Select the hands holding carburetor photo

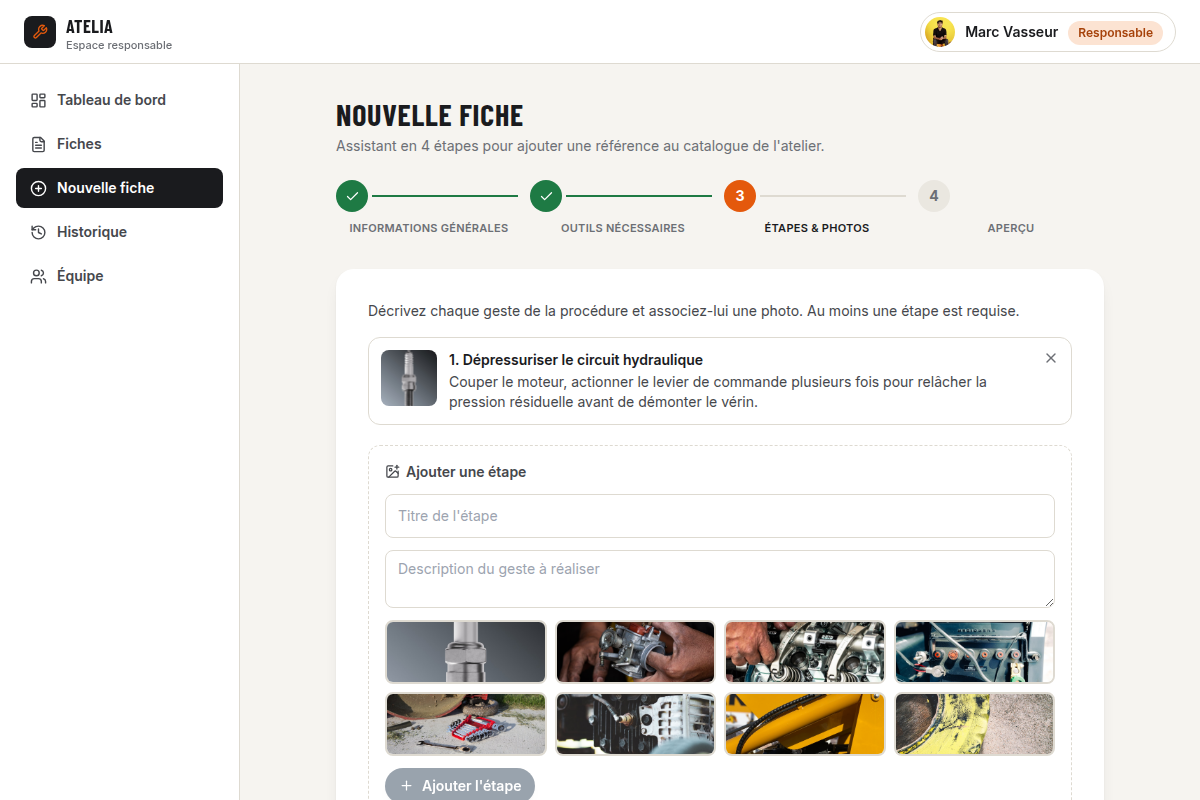[x=636, y=652]
